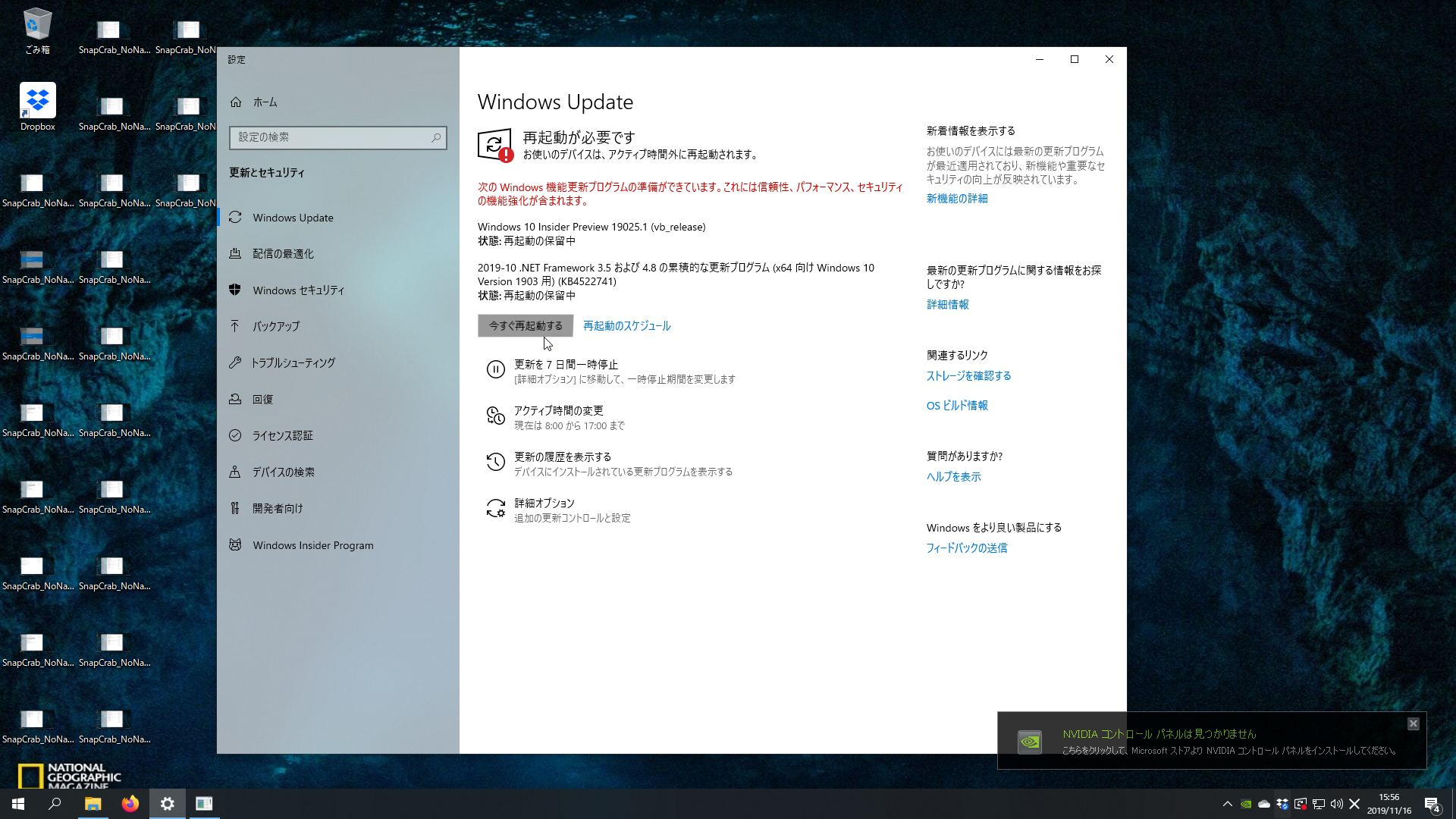
Task: Click the 今すぐ再起動する restart button
Action: (x=524, y=325)
